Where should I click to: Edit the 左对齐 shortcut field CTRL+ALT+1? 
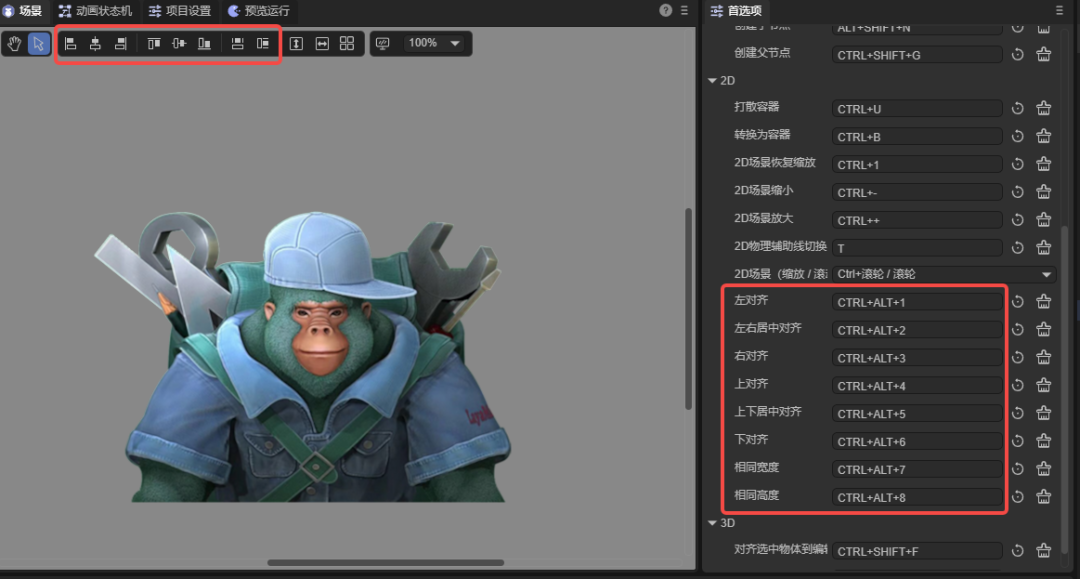[917, 302]
